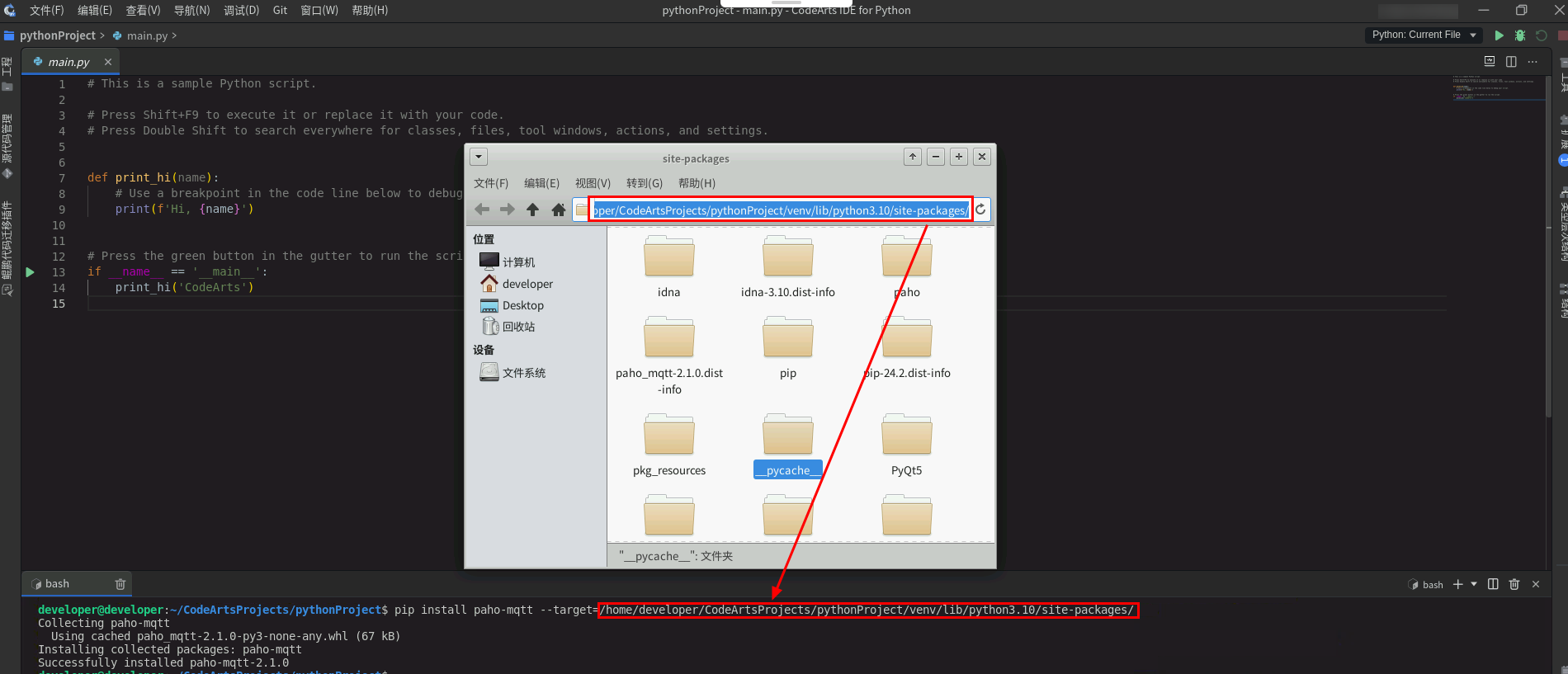1568x674 pixels.
Task: Click the pythonProject breadcrumb
Action: click(57, 35)
